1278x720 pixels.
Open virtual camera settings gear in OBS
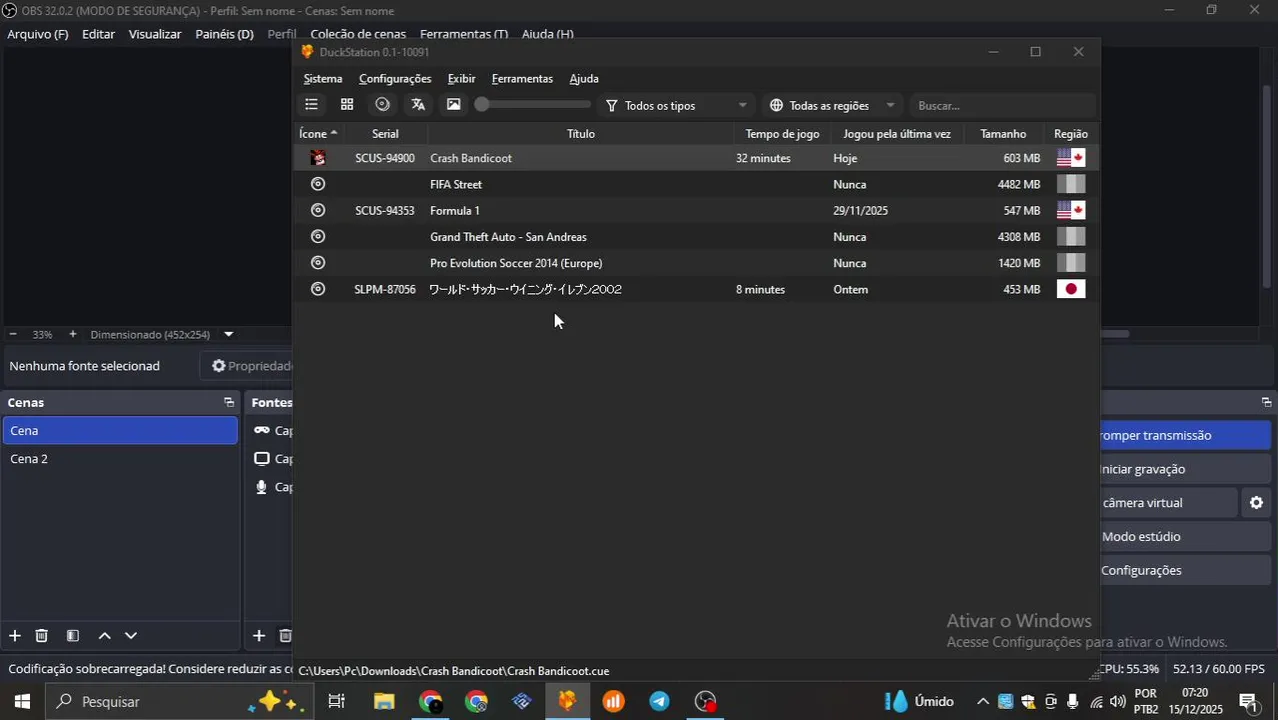(x=1256, y=503)
